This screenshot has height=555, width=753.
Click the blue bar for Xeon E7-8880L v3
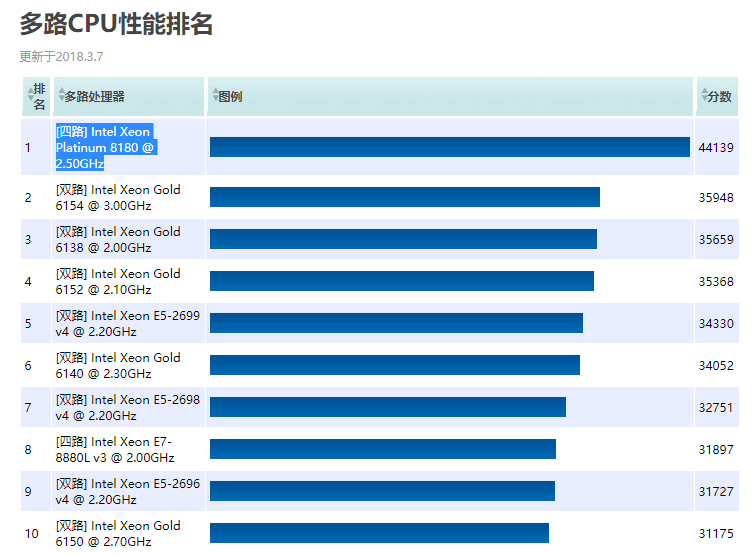(x=382, y=449)
